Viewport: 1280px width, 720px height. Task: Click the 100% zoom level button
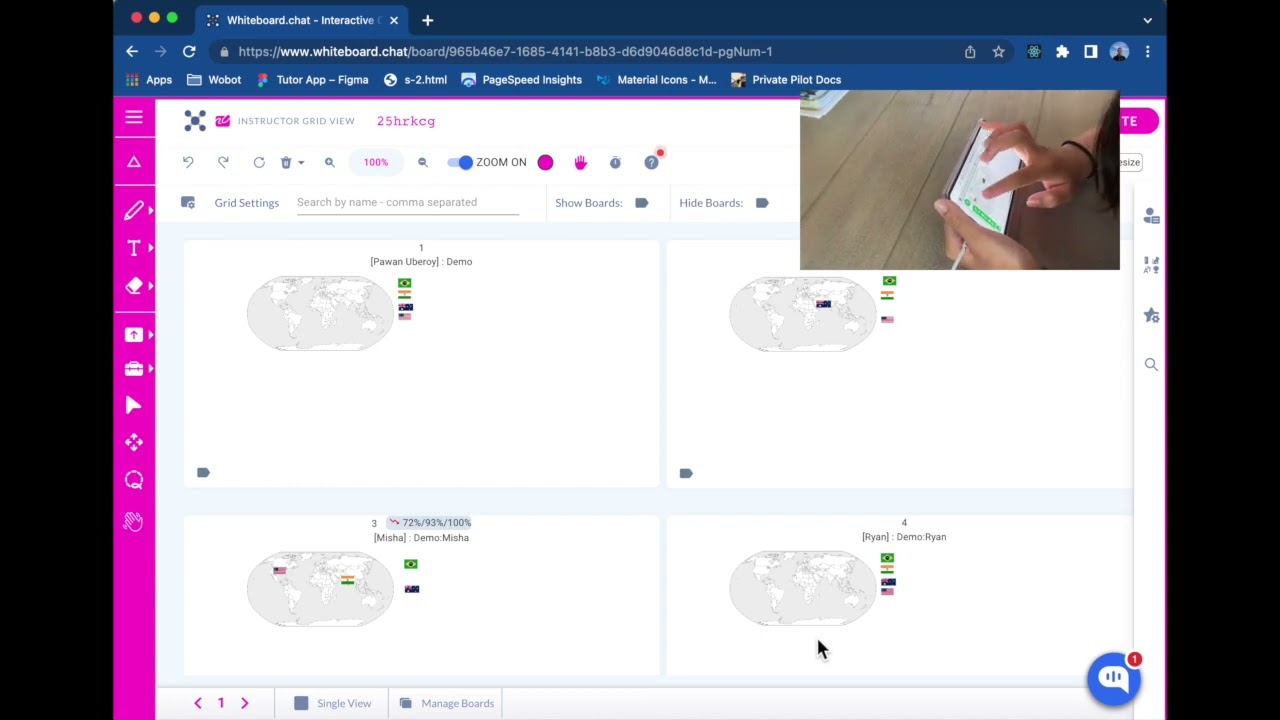[376, 162]
